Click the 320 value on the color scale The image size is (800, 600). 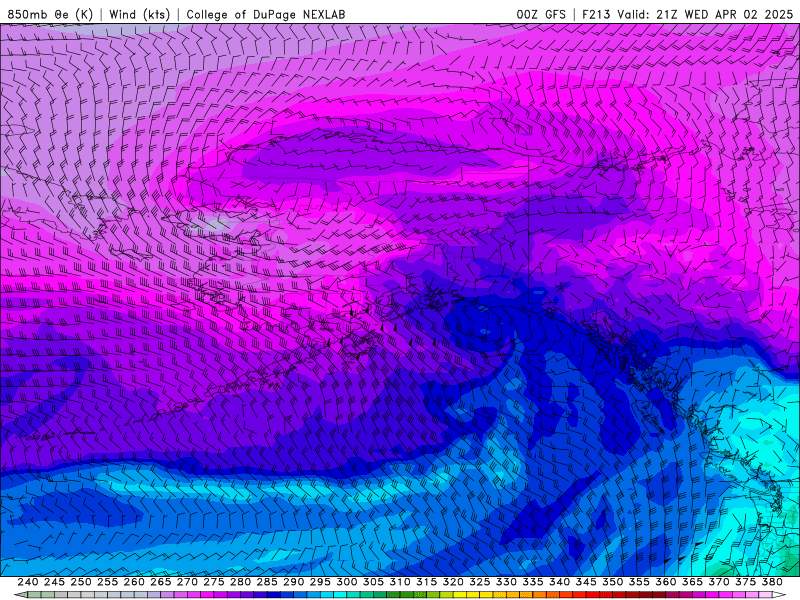pyautogui.click(x=453, y=582)
